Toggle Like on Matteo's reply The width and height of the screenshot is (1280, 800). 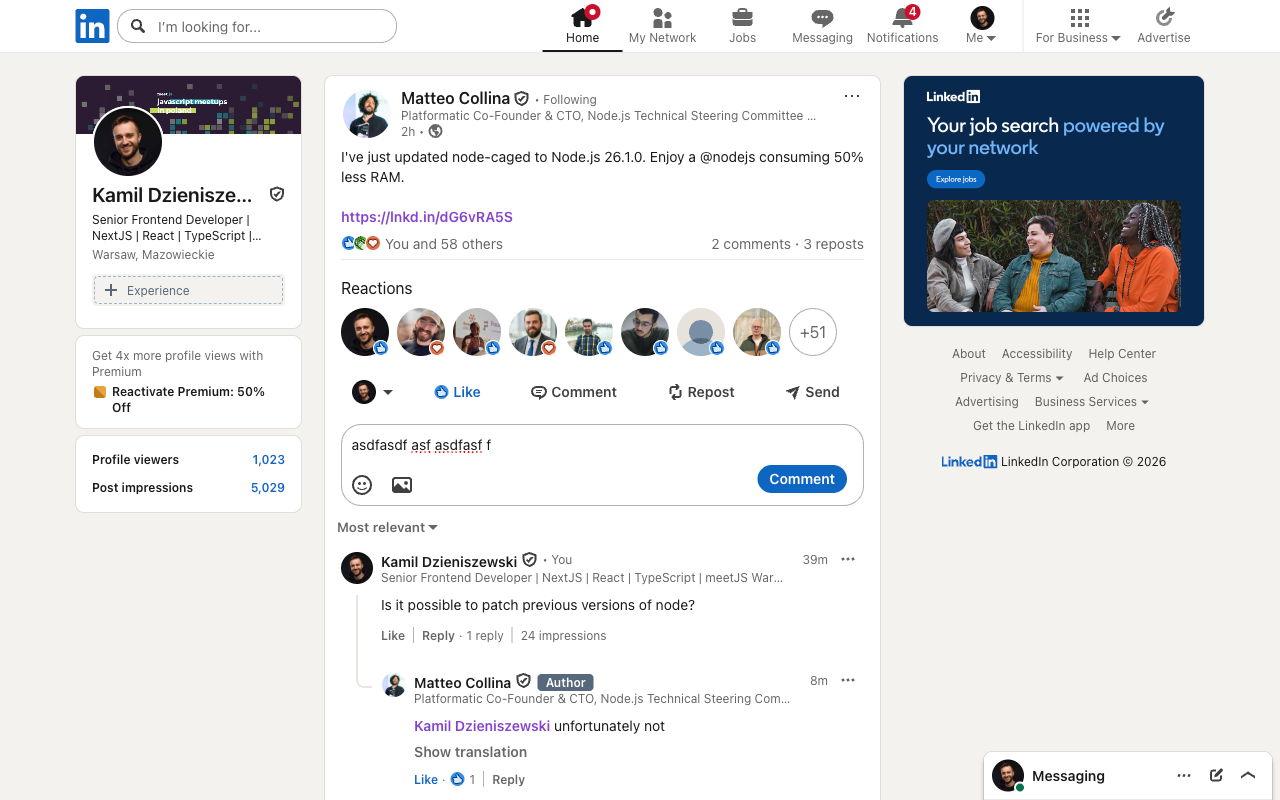click(x=426, y=780)
